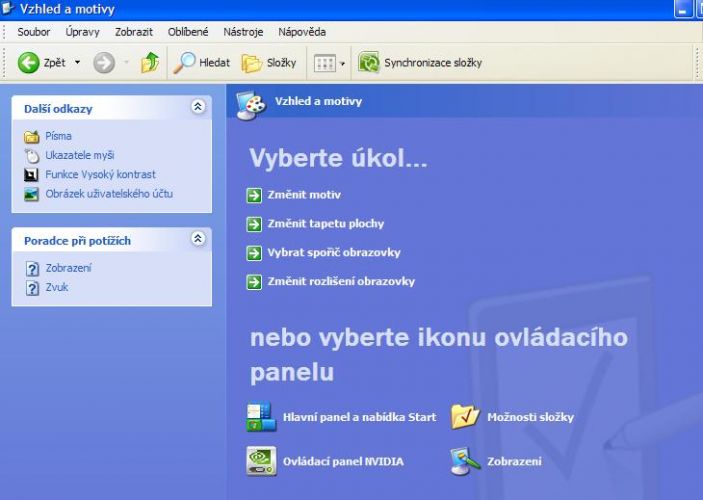Viewport: 703px width, 500px height.
Task: Open Hledat search magnifier icon
Action: click(184, 62)
